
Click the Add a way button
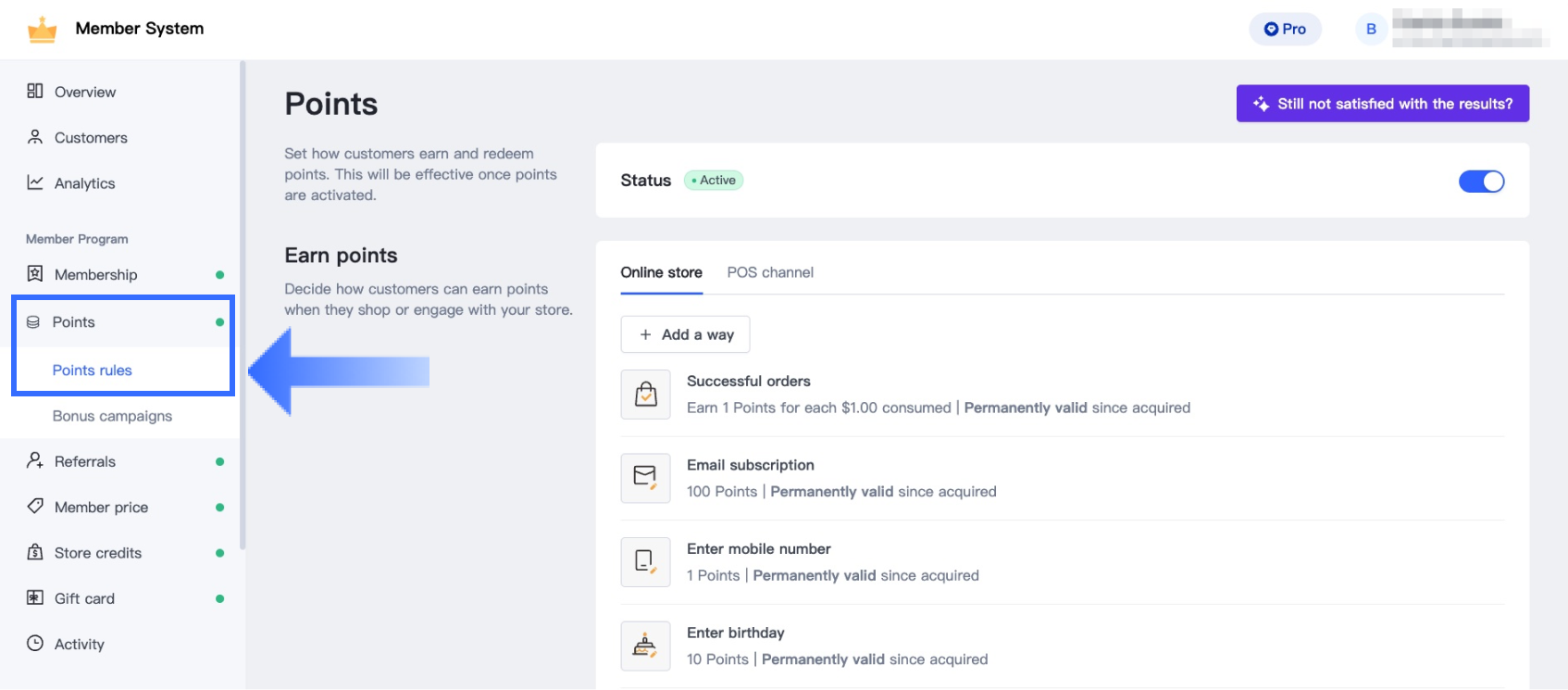tap(685, 334)
